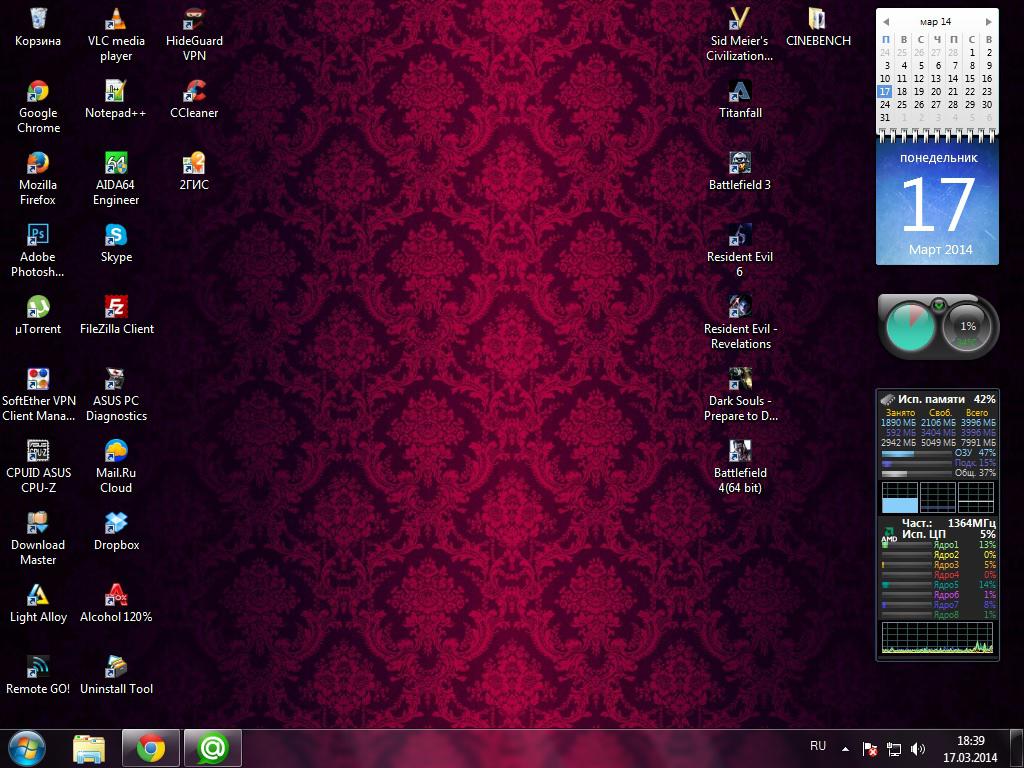Select the Dropbox desktop icon
The height and width of the screenshot is (768, 1024).
[x=116, y=530]
